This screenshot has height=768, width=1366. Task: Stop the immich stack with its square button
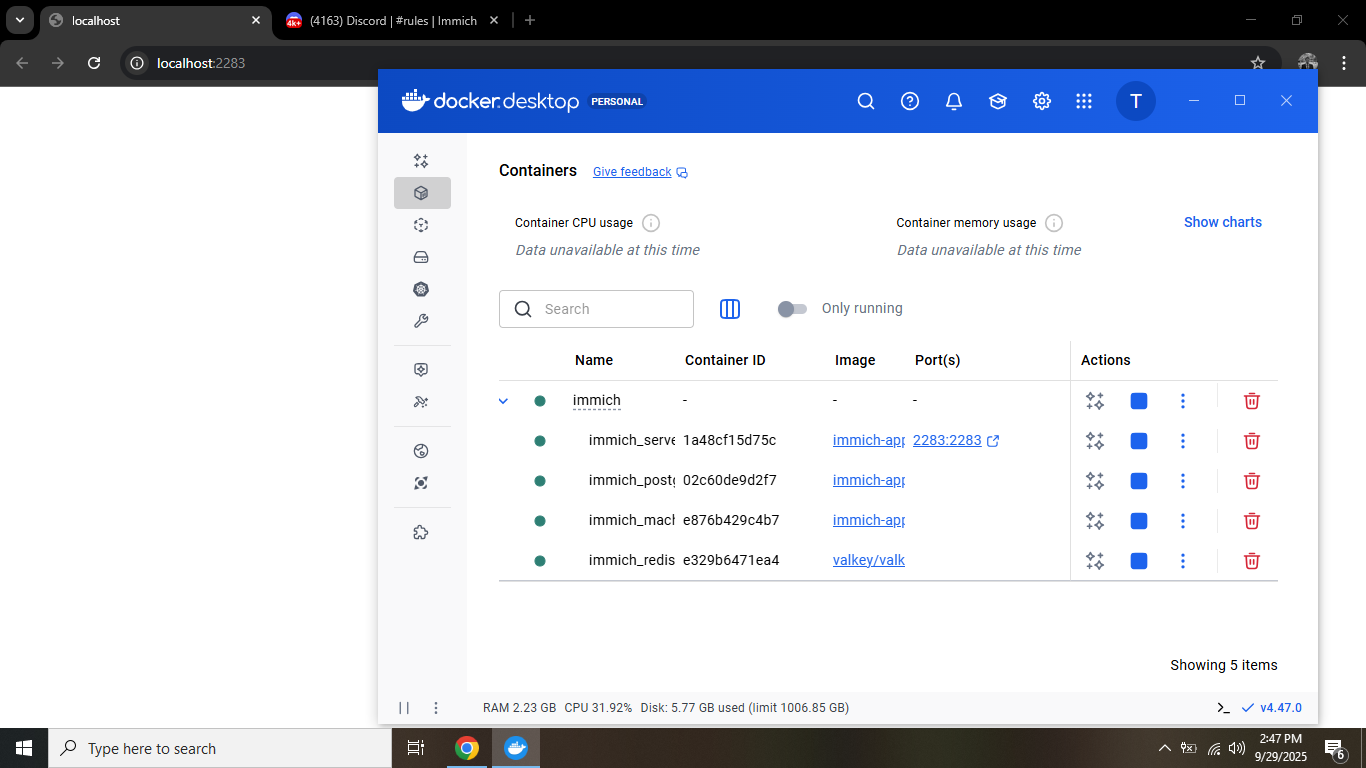coord(1139,401)
